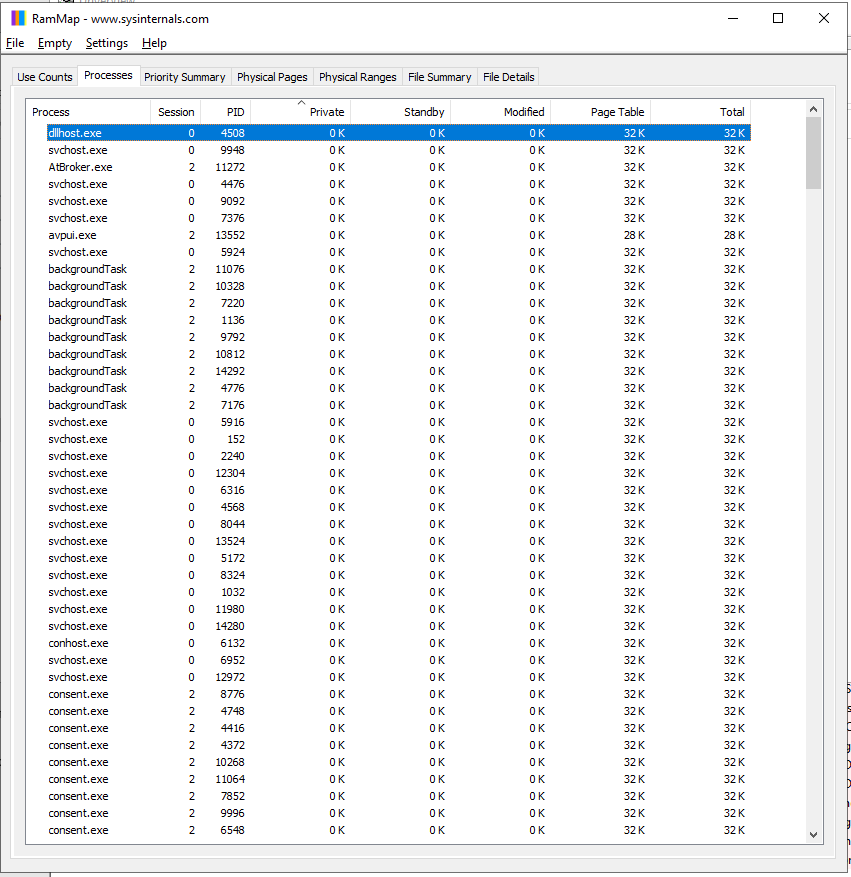
Task: Switch to the File Summary tab
Action: [x=439, y=77]
